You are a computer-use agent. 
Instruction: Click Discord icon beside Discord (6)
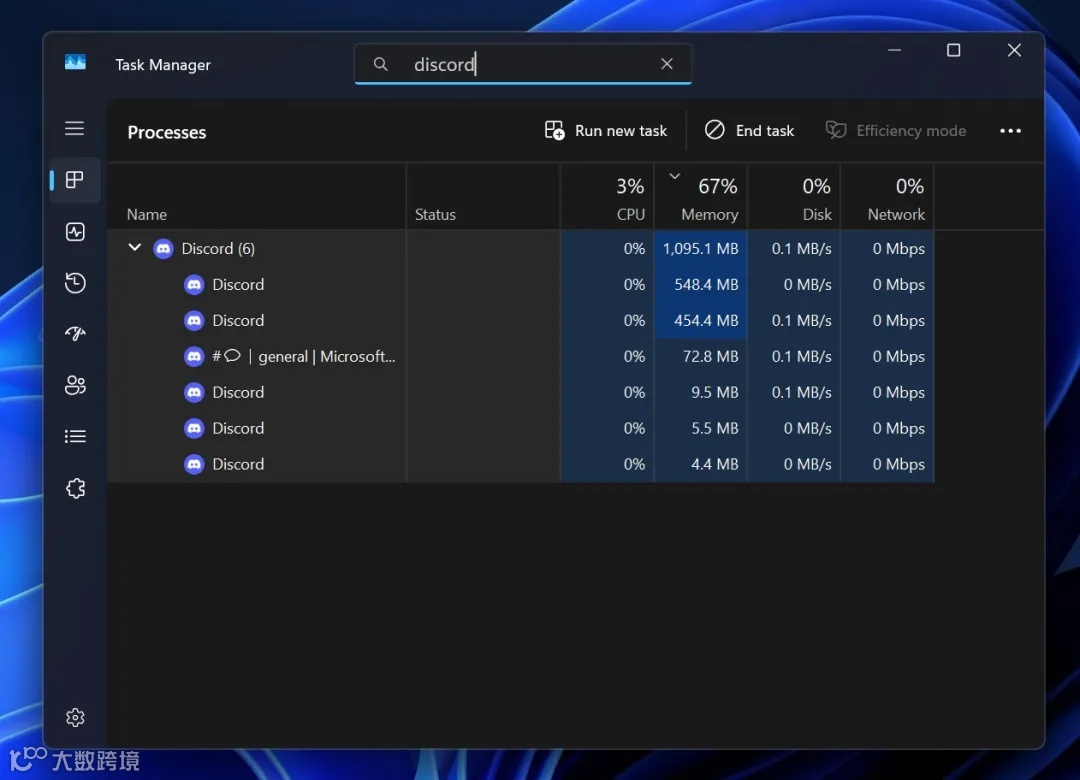coord(163,248)
